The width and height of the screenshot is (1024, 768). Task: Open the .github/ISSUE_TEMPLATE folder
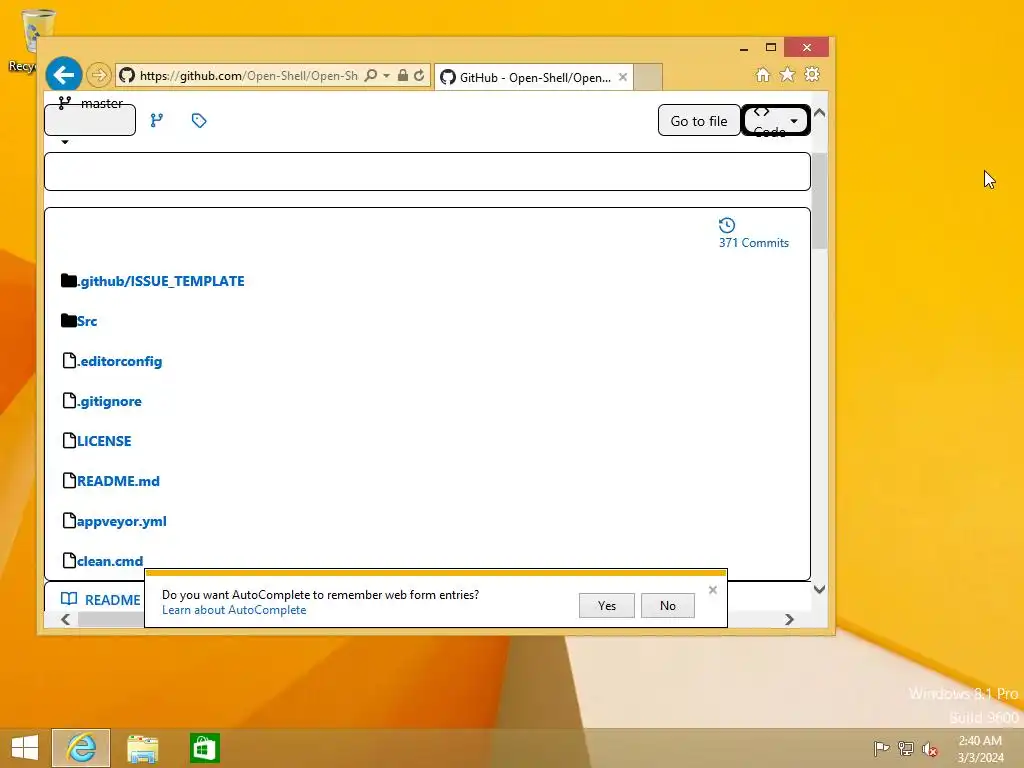[x=161, y=281]
